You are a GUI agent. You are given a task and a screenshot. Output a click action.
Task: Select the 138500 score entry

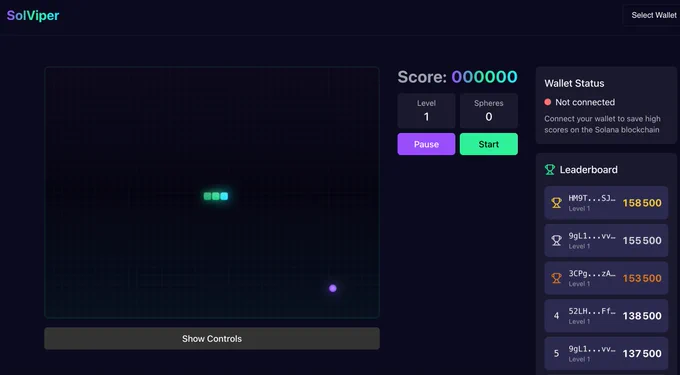[x=606, y=316]
